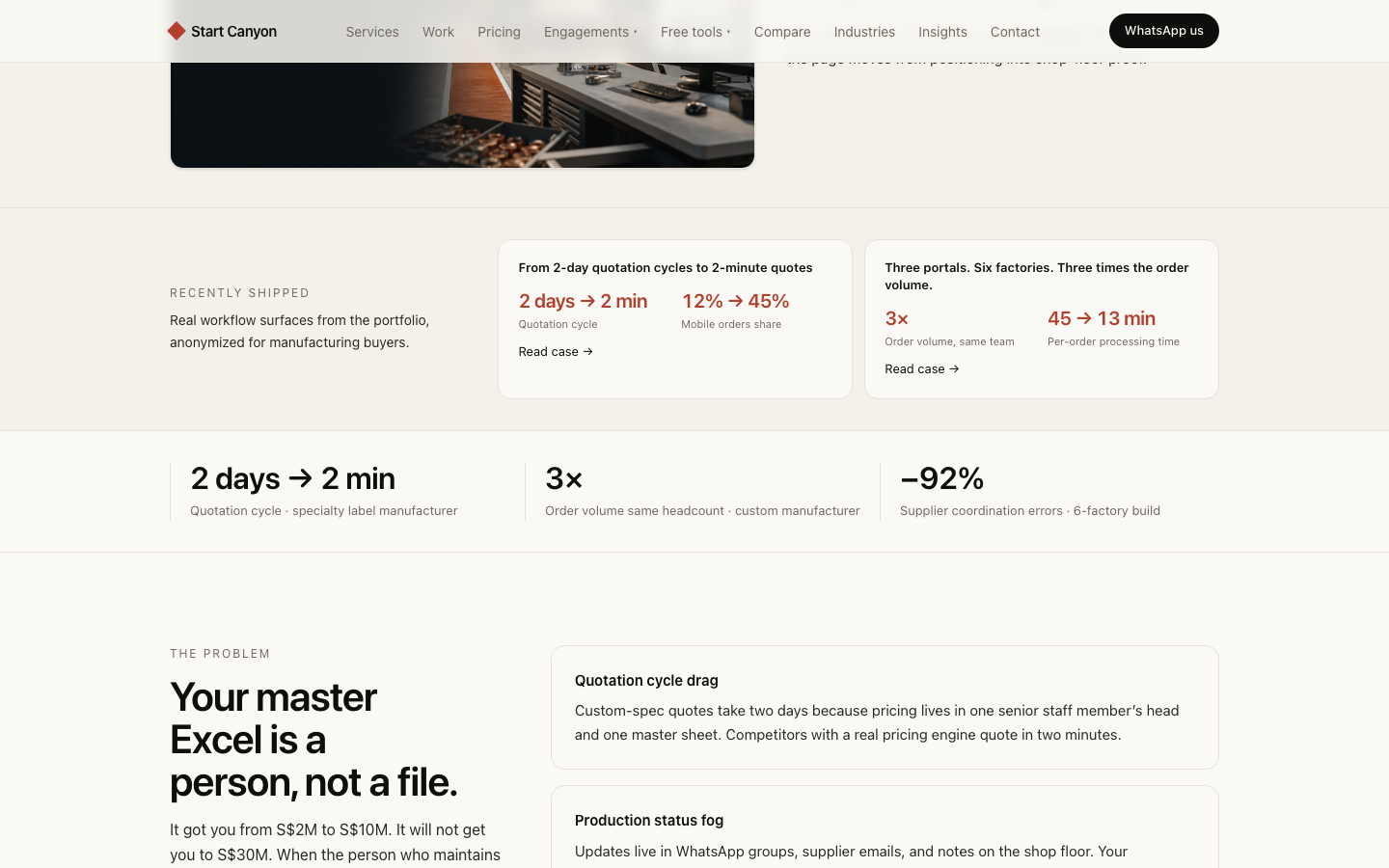This screenshot has height=868, width=1389.
Task: Open the Pricing navigation link
Action: coord(499,32)
